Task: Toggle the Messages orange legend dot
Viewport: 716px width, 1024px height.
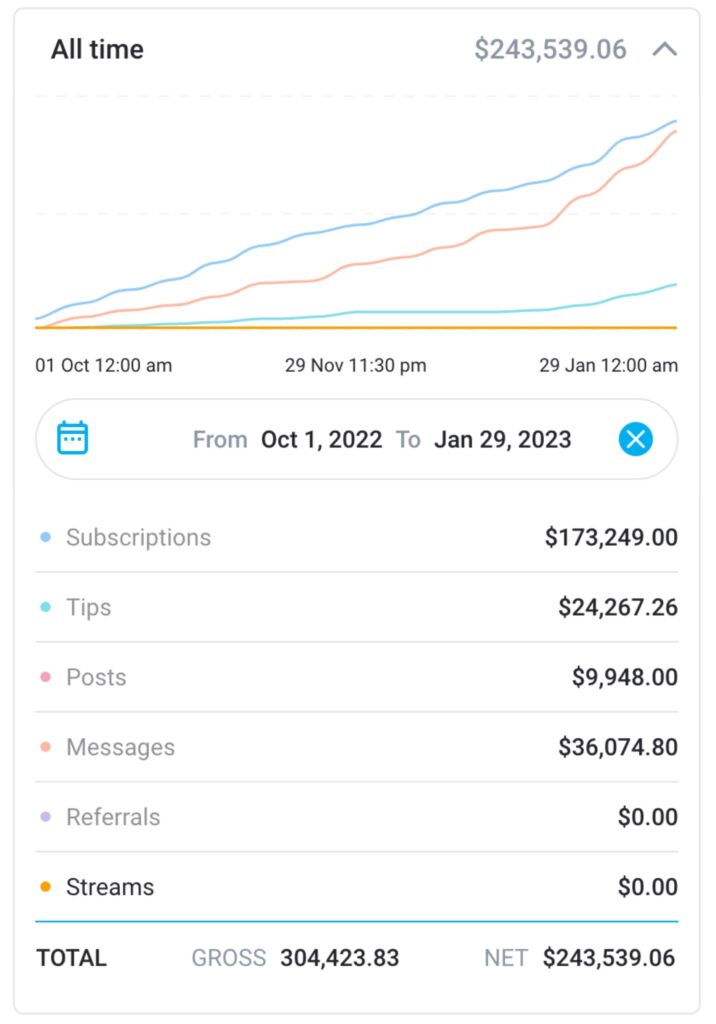Action: [46, 747]
